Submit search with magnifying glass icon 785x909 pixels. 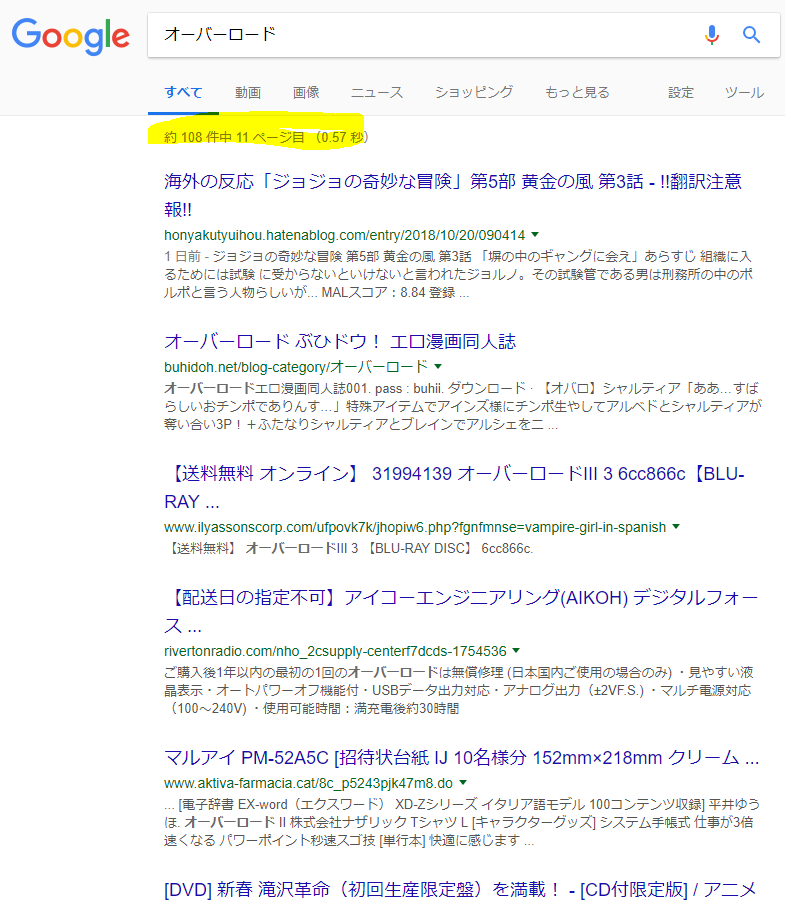click(x=751, y=35)
